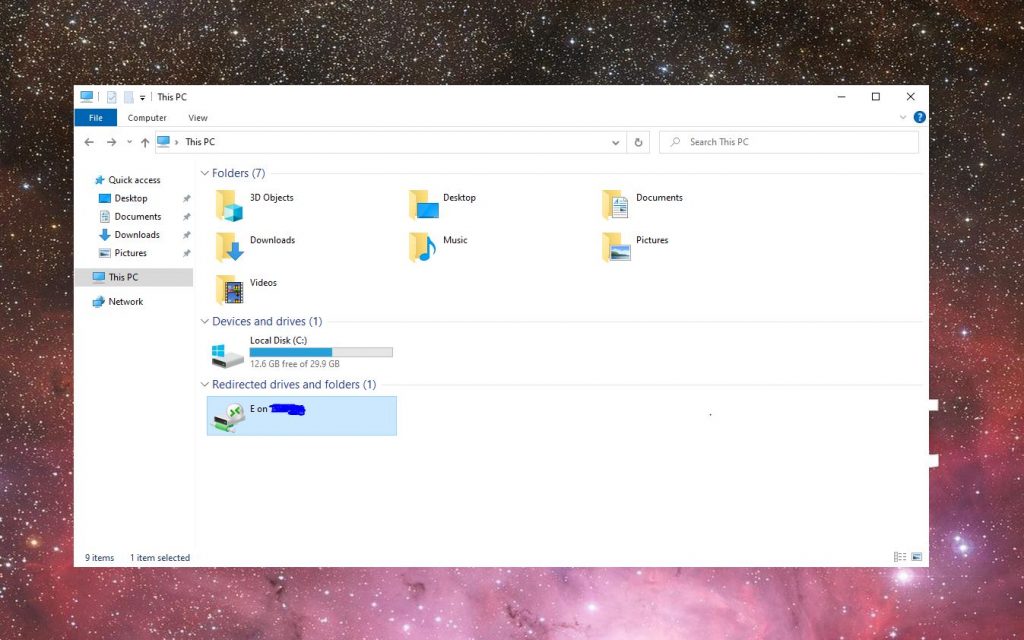Open the Music folder icon

coord(423,247)
